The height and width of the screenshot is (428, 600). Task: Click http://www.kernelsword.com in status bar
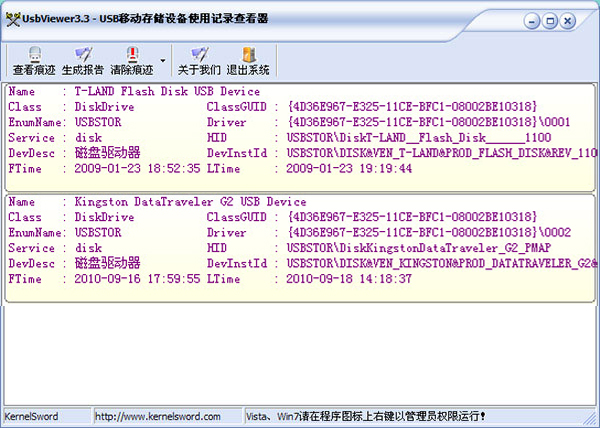coord(158,416)
